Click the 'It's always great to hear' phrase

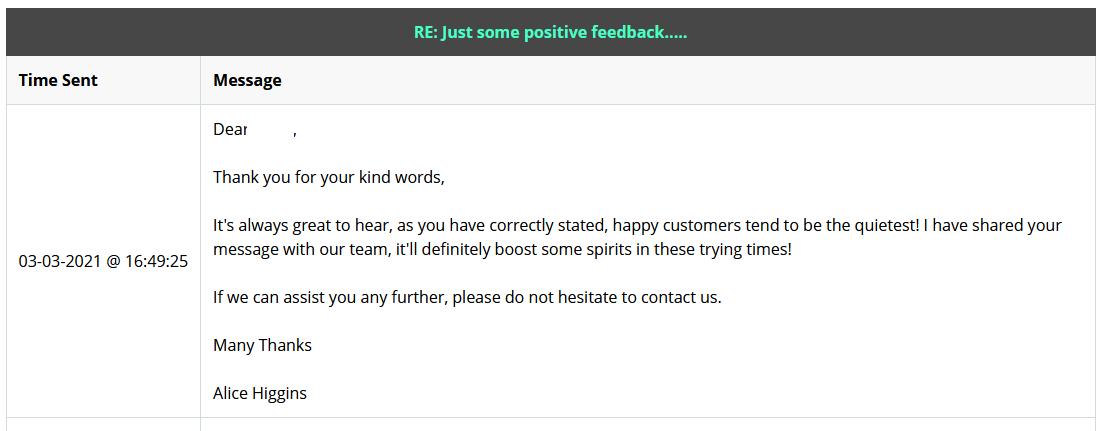[x=302, y=226]
